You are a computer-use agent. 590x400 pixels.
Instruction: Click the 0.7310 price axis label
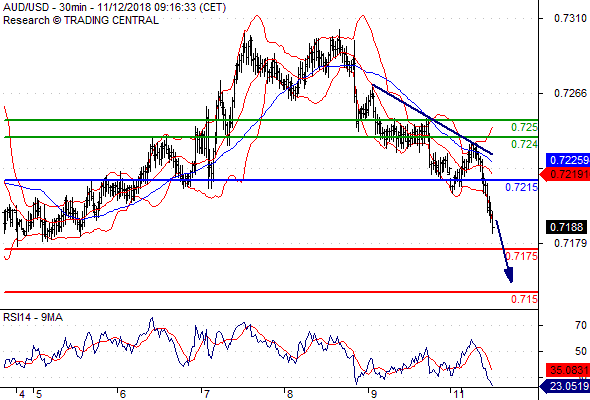(570, 18)
